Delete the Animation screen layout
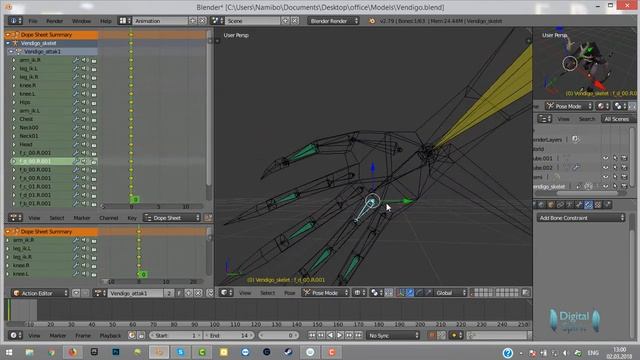Viewport: 640px width, 360px height. [202, 20]
